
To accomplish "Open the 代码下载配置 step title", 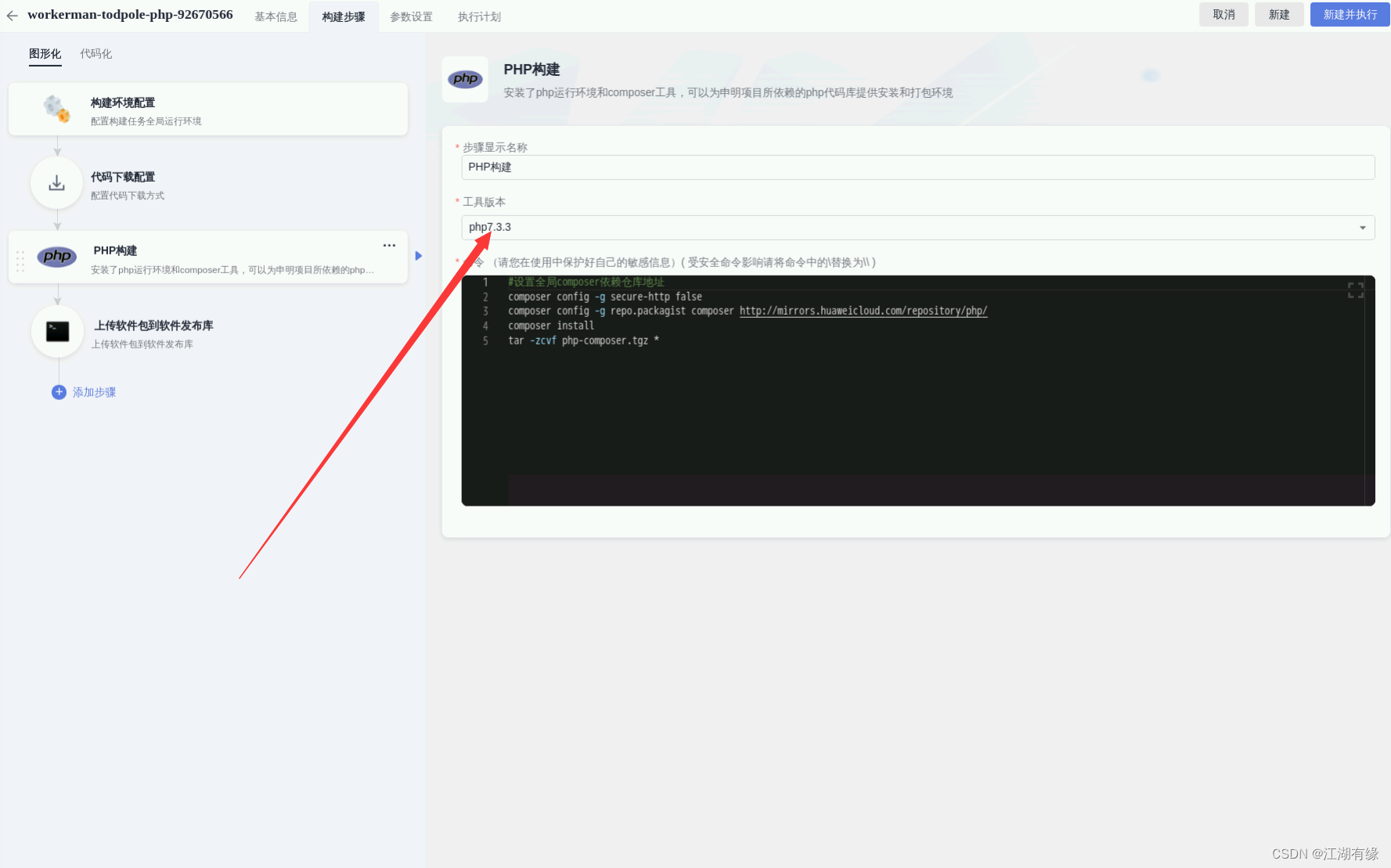I will click(x=123, y=177).
